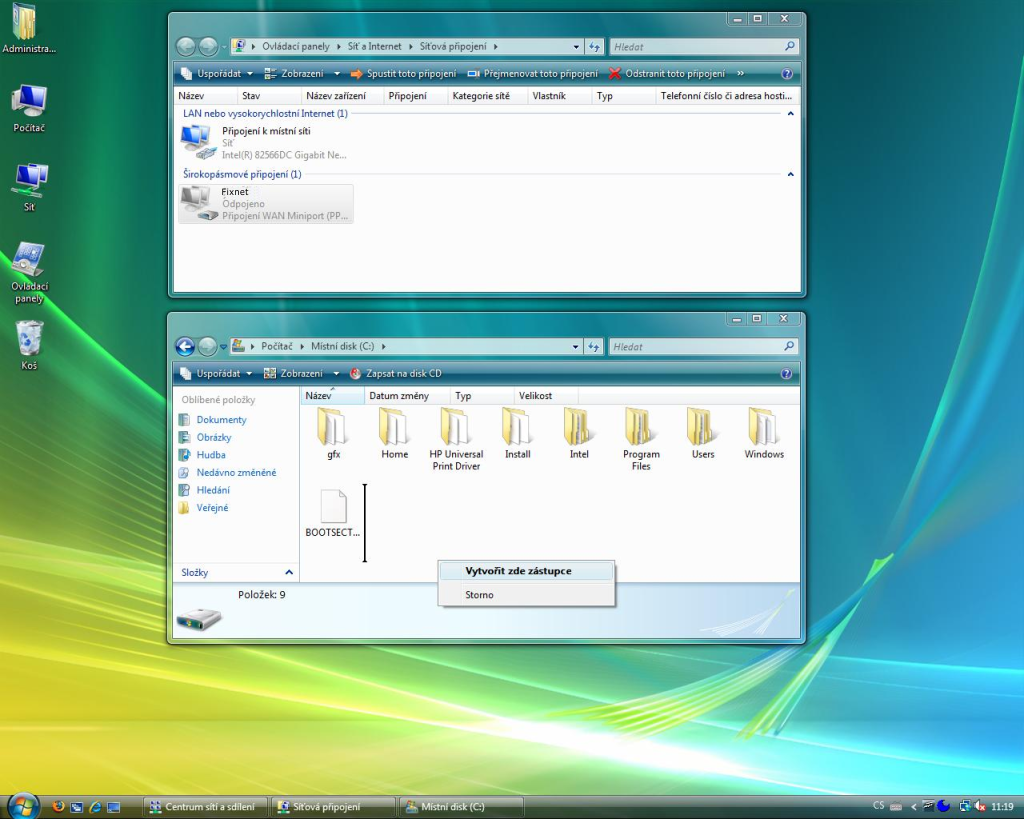Viewport: 1024px width, 819px height.
Task: Sort by Velikost column header
Action: 545,396
